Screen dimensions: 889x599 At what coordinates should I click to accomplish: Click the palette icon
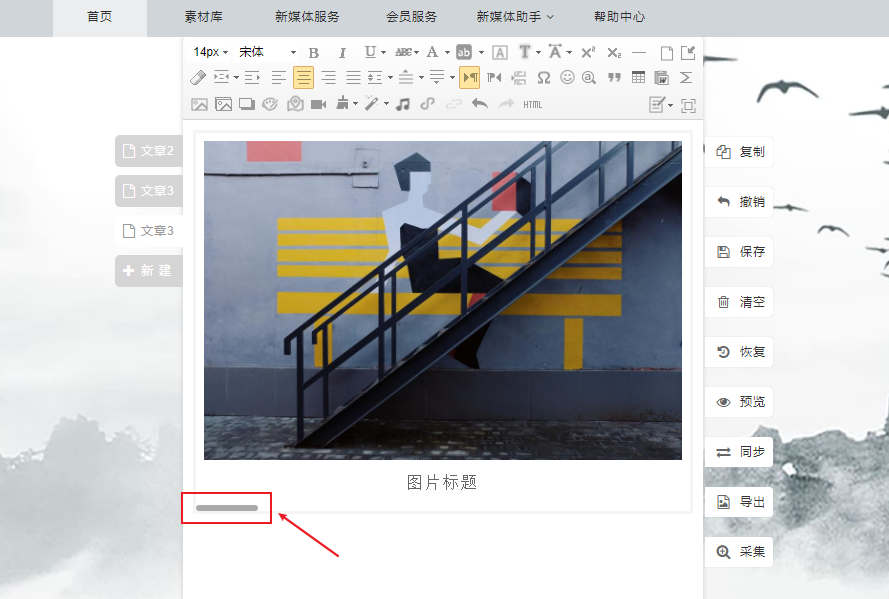pos(270,104)
